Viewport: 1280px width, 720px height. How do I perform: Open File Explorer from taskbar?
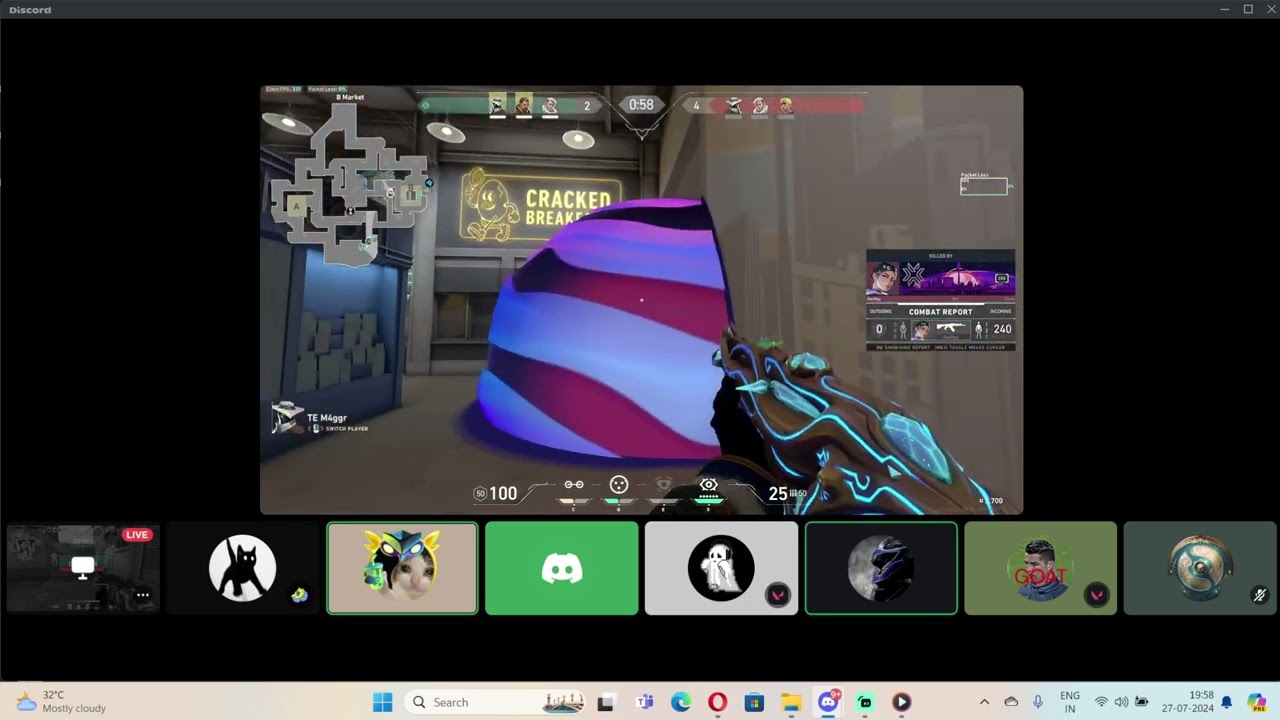click(x=791, y=702)
